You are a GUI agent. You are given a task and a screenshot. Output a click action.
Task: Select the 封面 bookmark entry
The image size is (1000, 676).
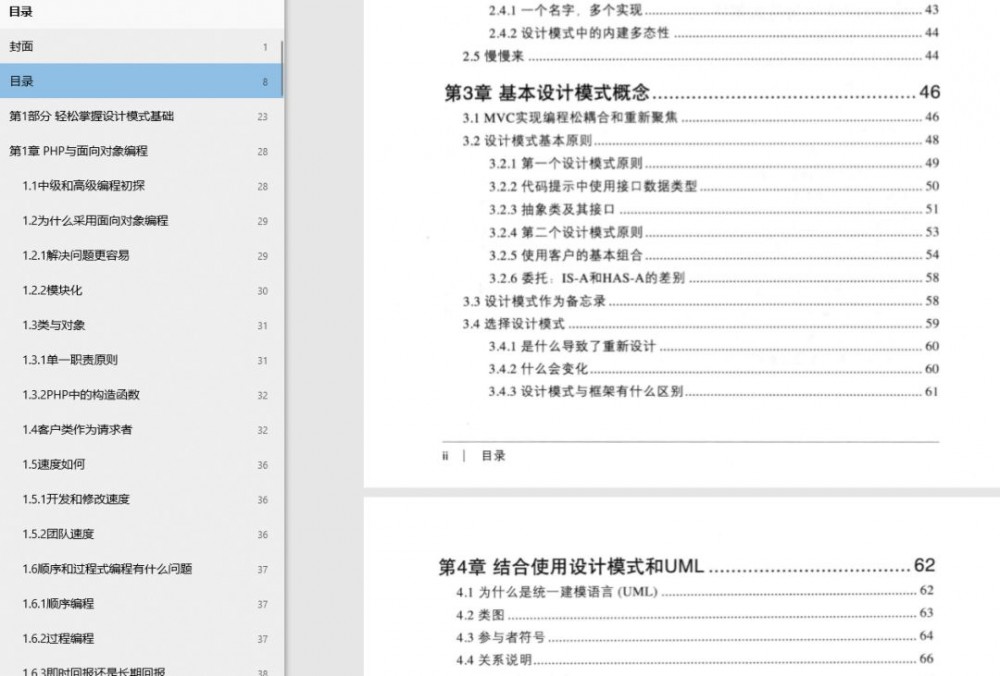point(30,46)
